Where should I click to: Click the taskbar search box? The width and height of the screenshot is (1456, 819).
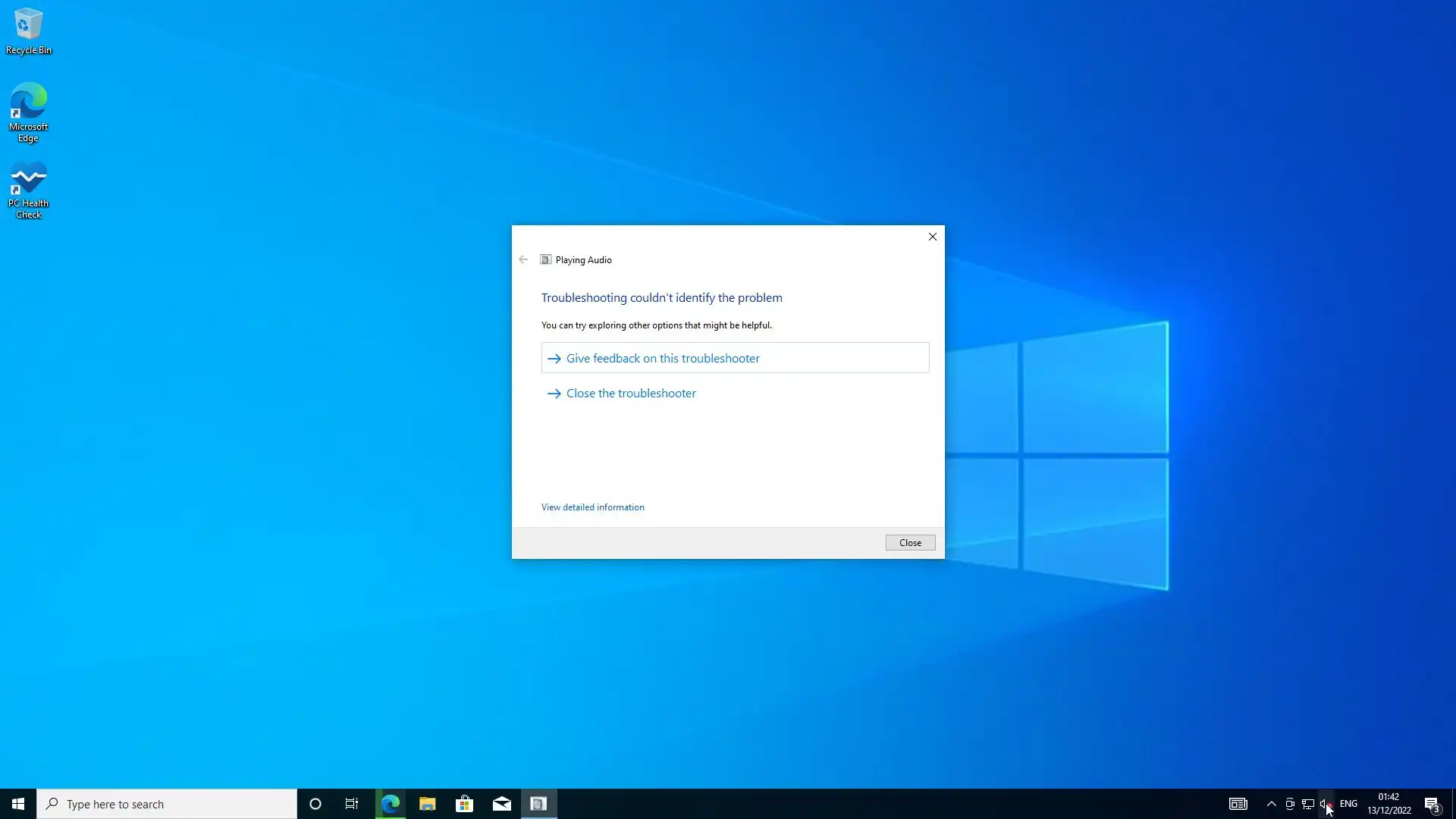167,804
